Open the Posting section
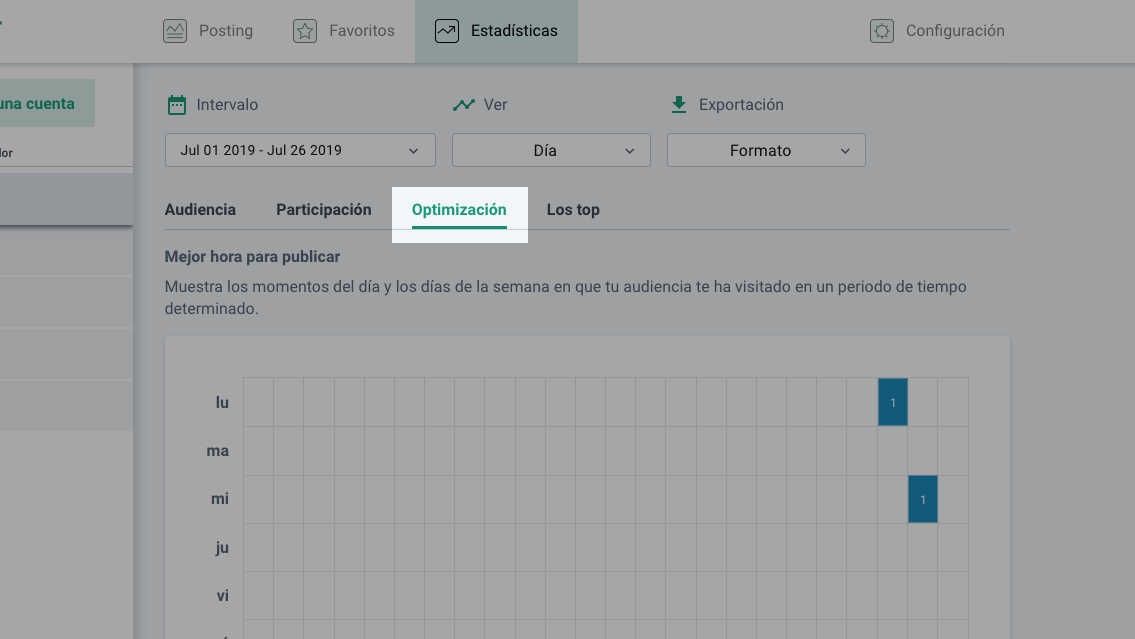 pyautogui.click(x=225, y=31)
